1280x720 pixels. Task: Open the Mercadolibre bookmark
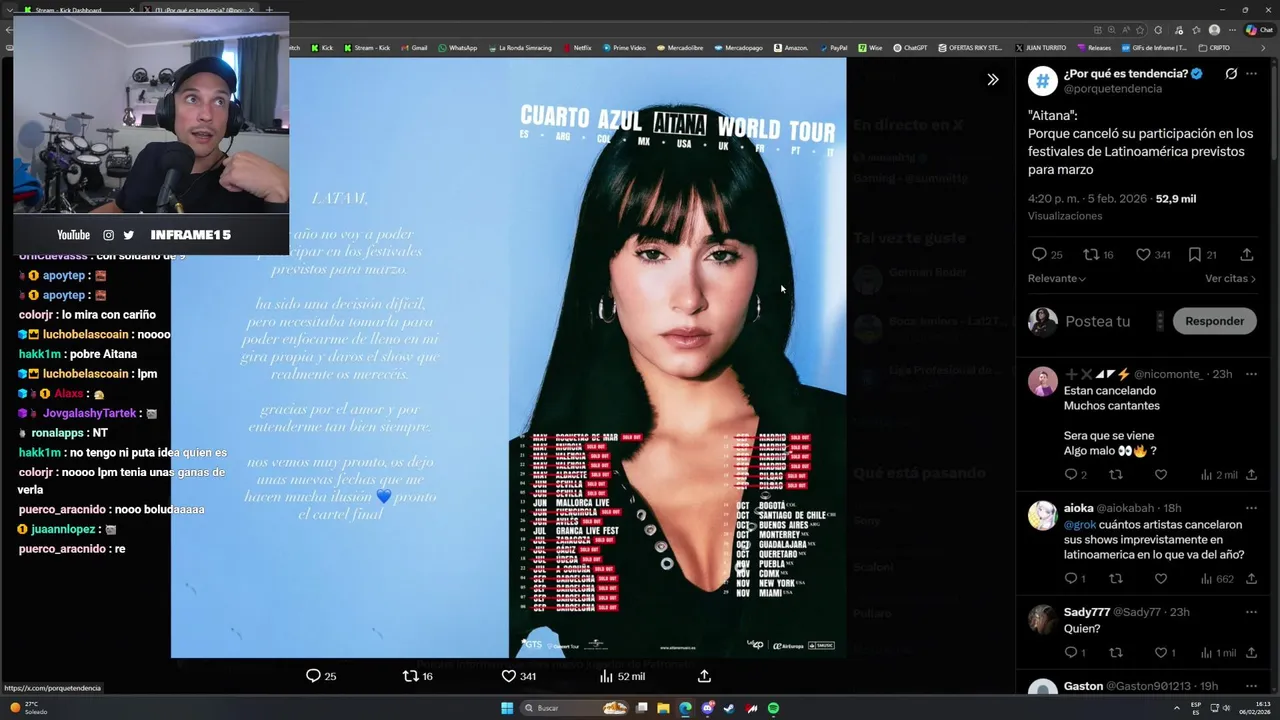pos(679,48)
